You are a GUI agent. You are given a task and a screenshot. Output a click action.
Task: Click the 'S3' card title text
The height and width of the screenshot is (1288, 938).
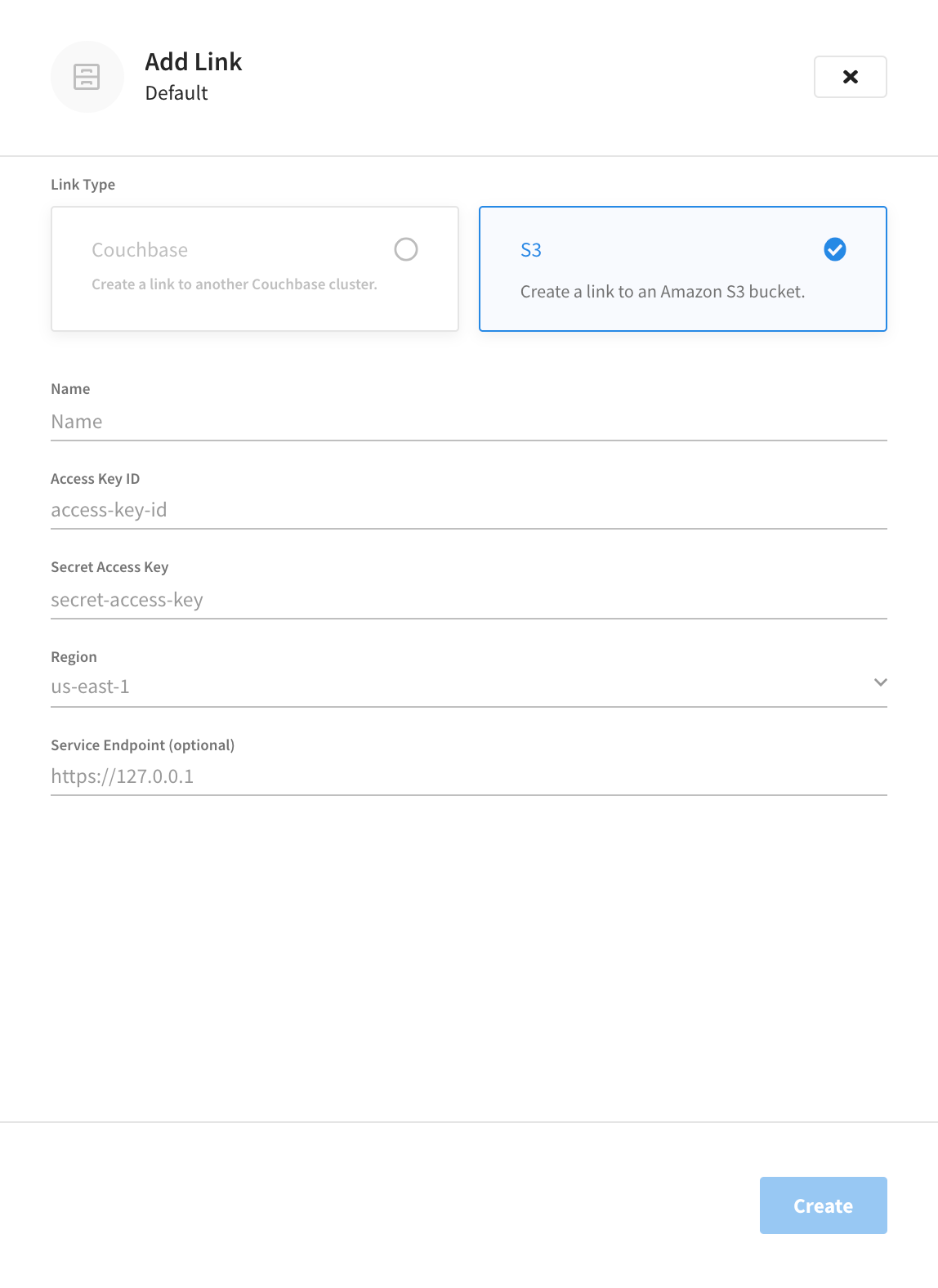pos(531,250)
